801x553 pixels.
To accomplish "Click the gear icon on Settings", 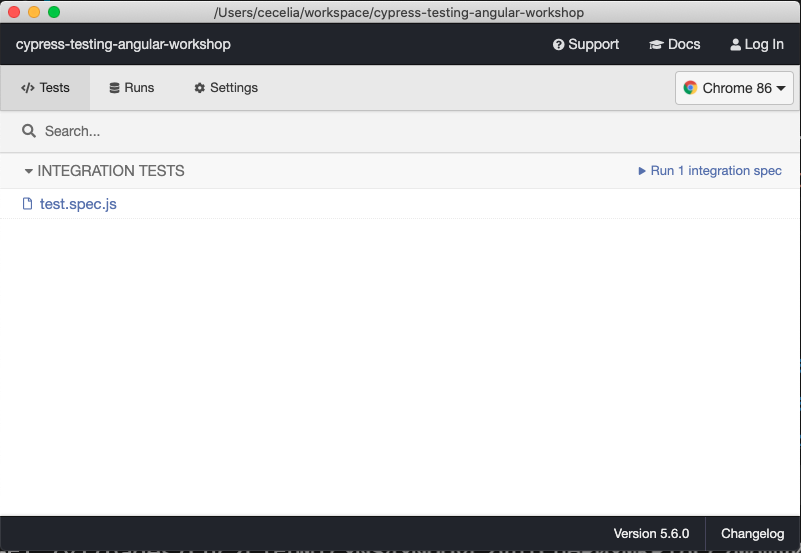I will [x=200, y=88].
